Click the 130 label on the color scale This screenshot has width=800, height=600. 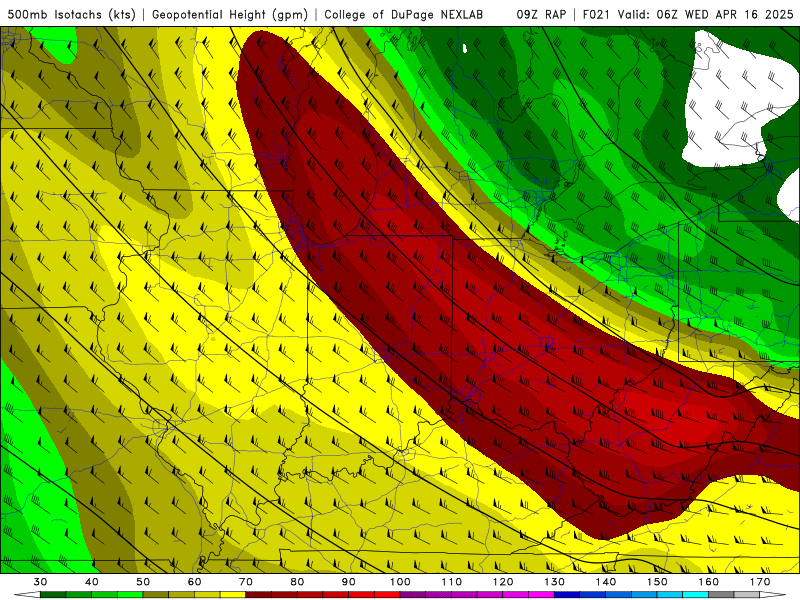[554, 582]
